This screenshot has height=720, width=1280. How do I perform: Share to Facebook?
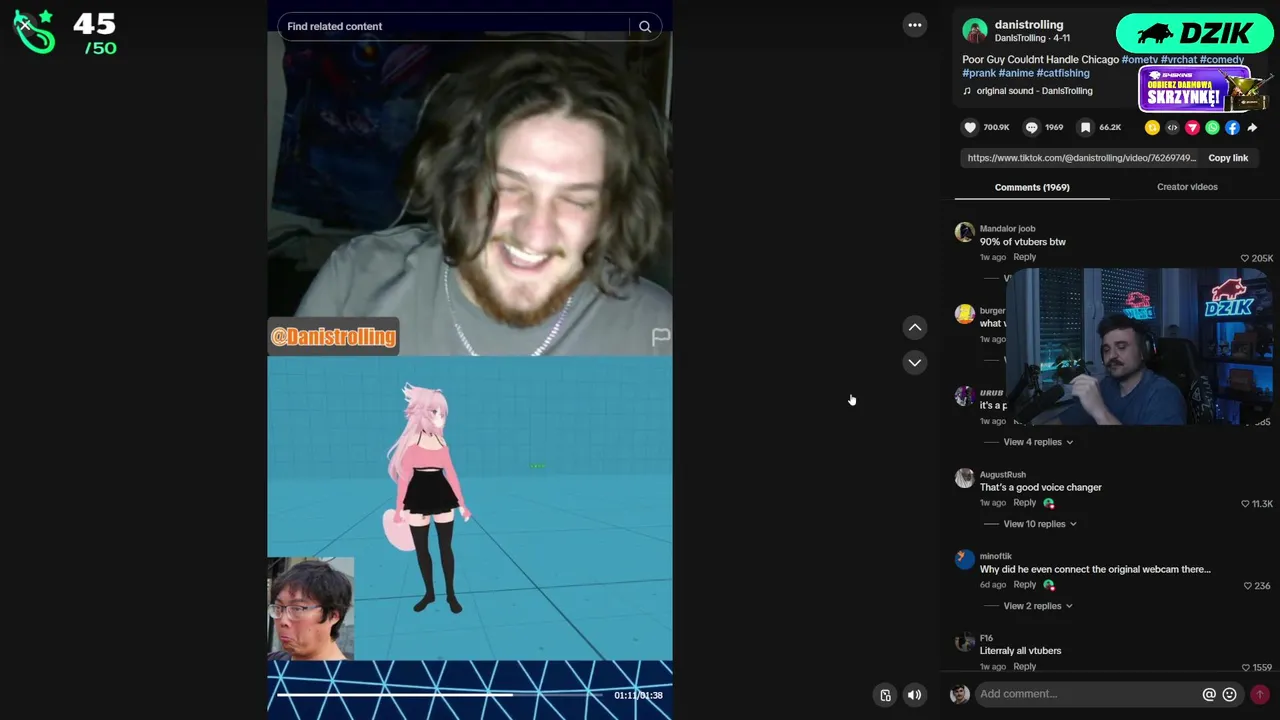tap(1232, 127)
